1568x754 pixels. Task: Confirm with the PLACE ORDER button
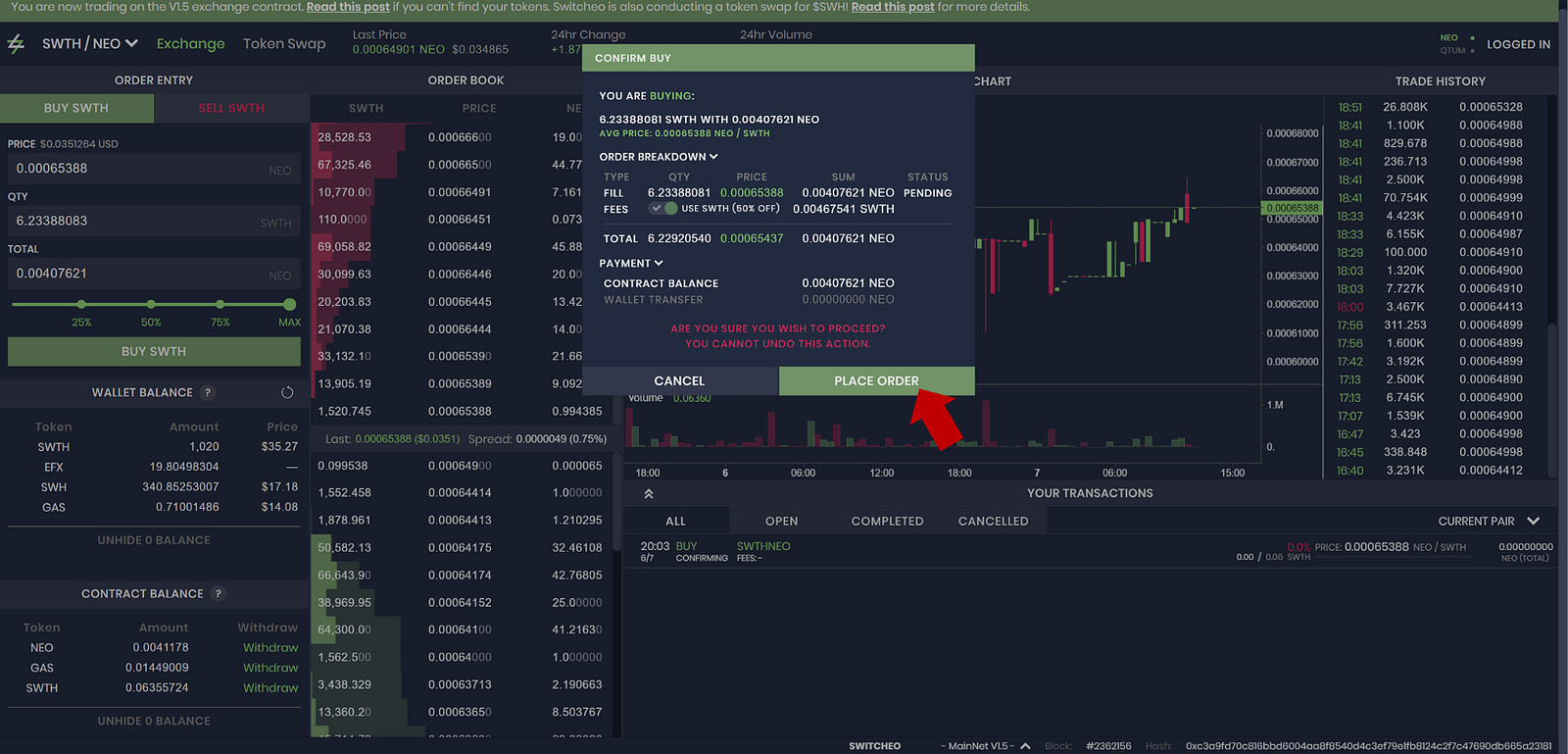click(877, 380)
